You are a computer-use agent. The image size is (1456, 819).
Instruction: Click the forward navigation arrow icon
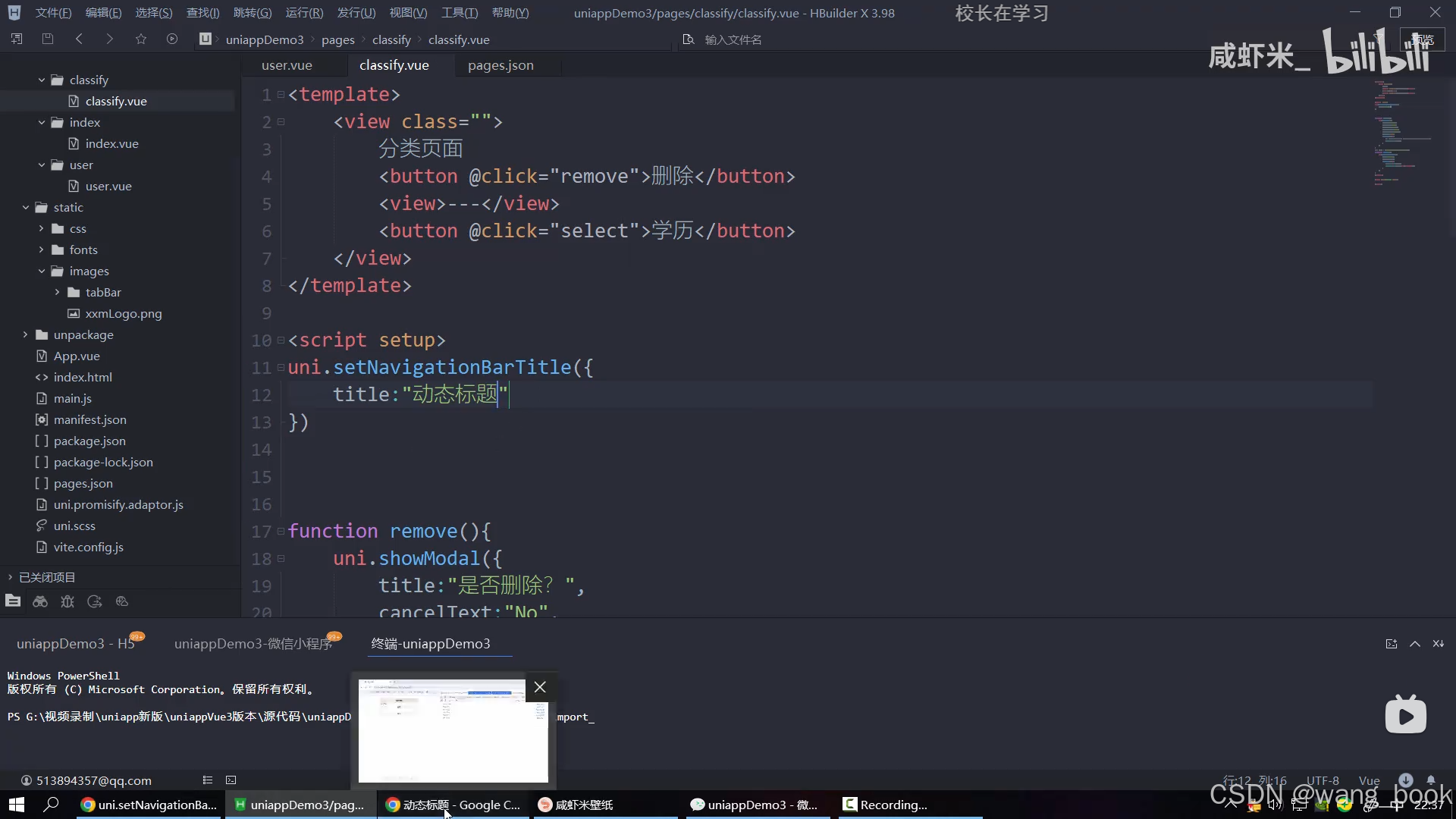point(110,39)
